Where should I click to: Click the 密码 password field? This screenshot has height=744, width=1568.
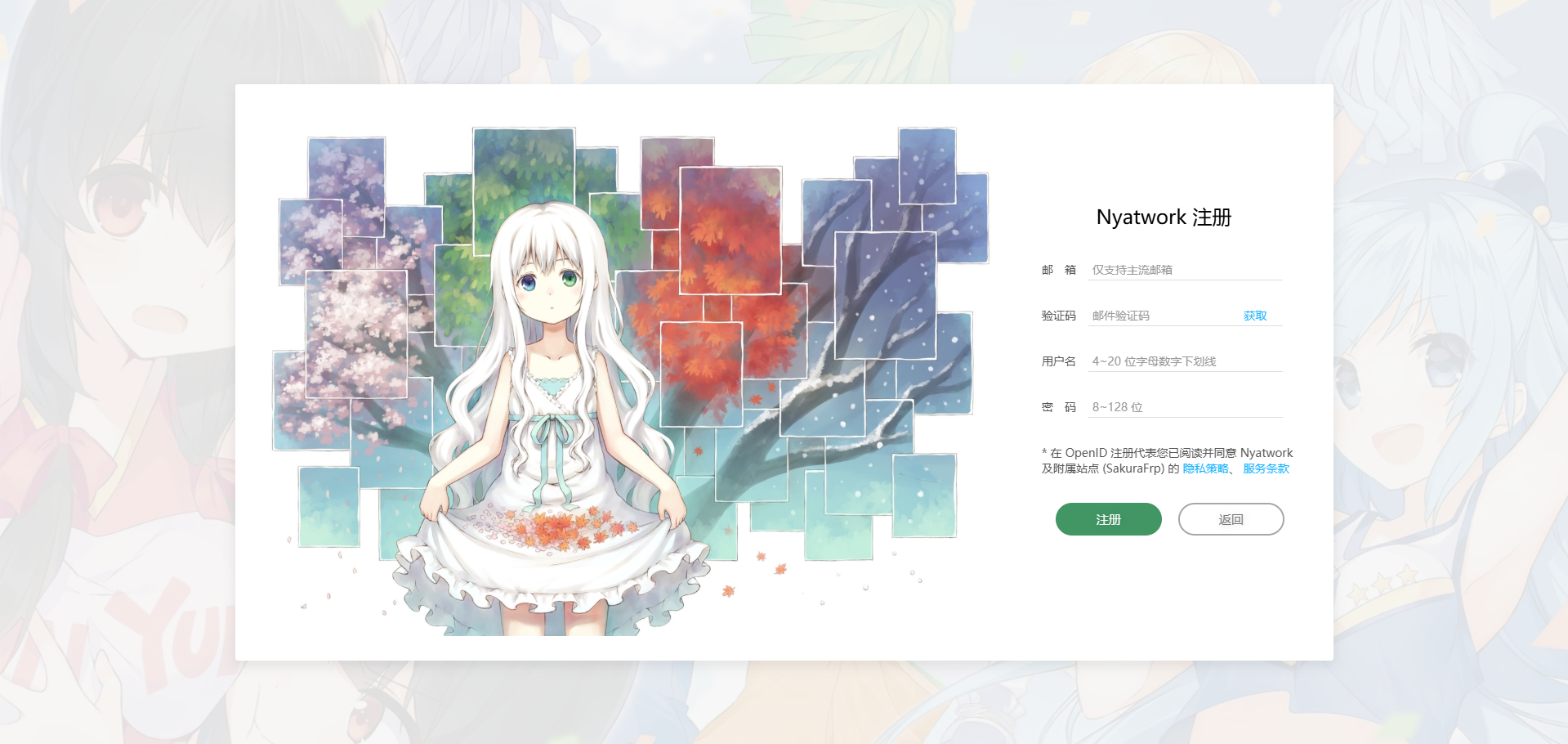coord(1185,407)
